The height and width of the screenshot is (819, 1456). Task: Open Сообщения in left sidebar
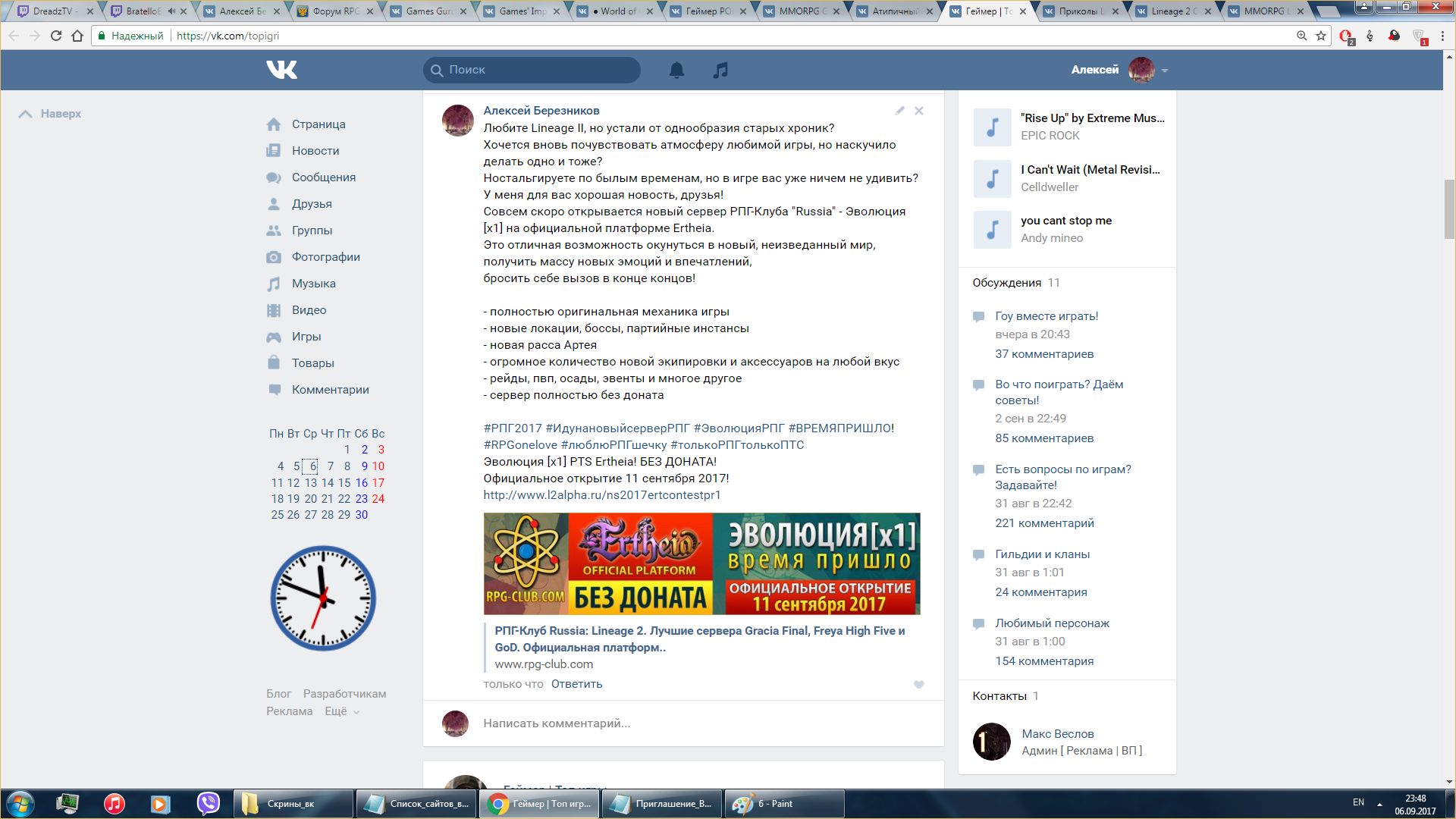324,177
